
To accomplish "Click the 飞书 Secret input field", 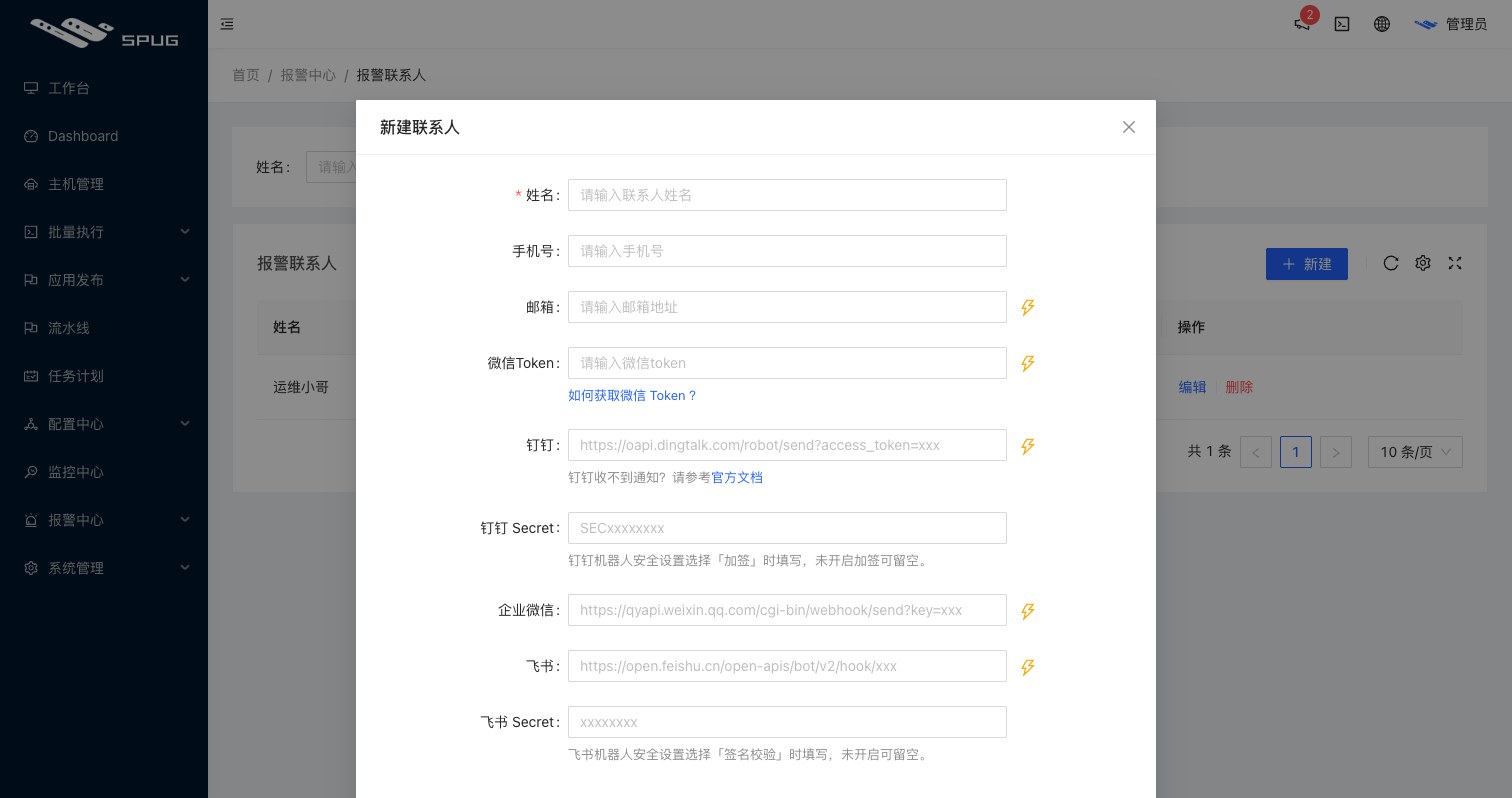I will (x=787, y=722).
